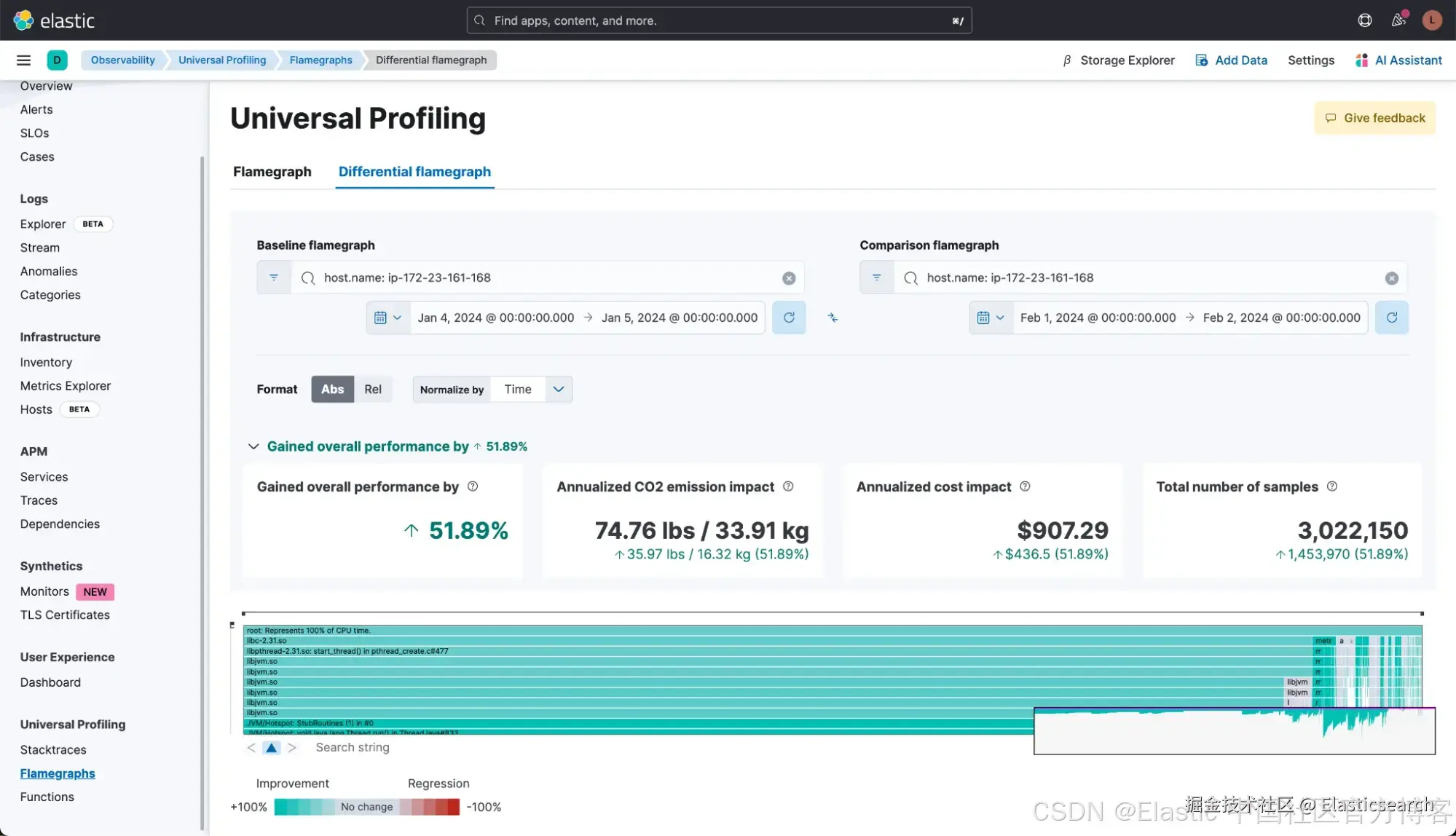Open the hamburger navigation menu
Screen dimensions: 1456x836
[23, 60]
